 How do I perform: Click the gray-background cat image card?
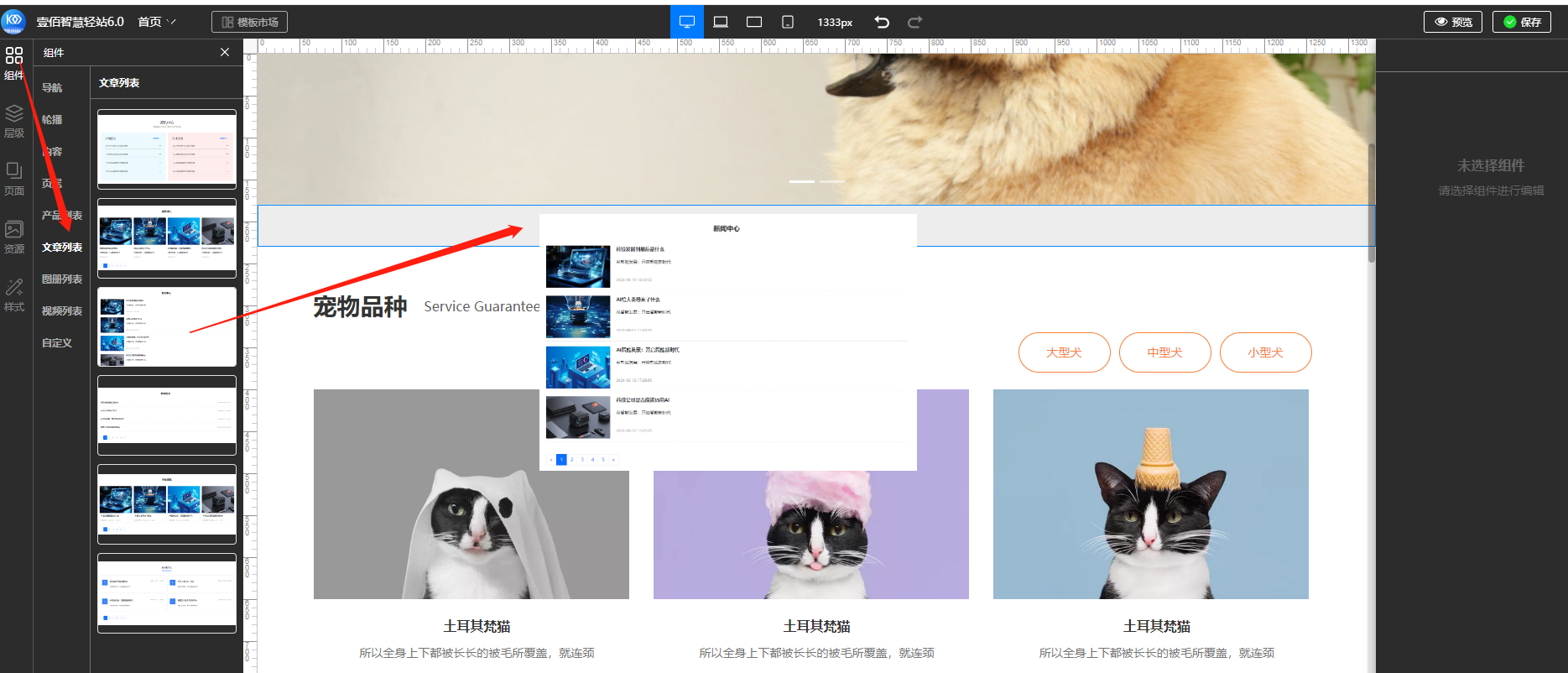tap(471, 494)
